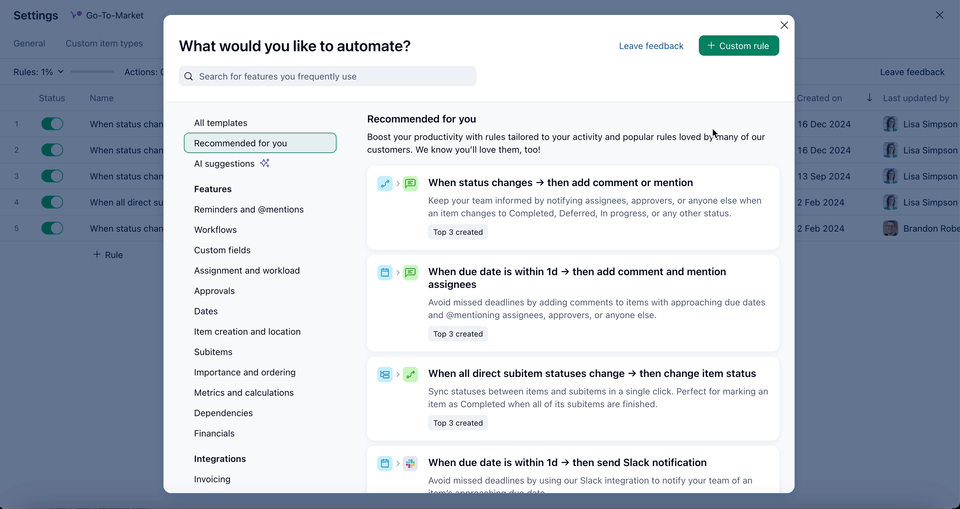This screenshot has height=509, width=960.
Task: Open the Dependencies template category
Action: point(223,413)
